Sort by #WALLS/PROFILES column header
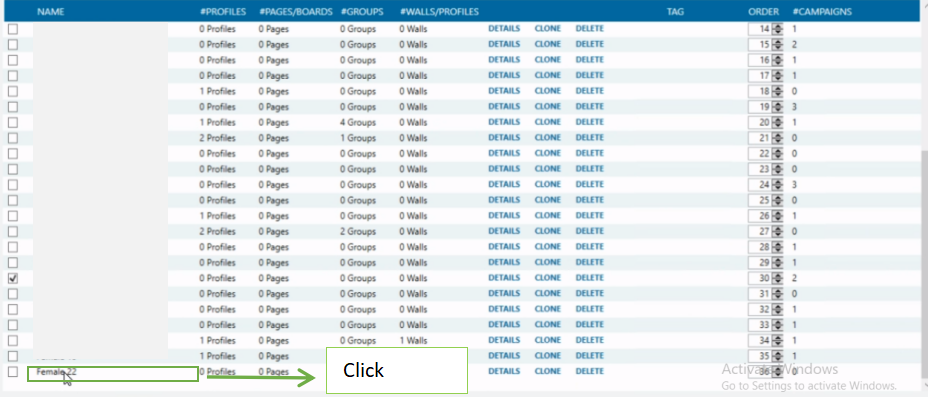 point(439,12)
